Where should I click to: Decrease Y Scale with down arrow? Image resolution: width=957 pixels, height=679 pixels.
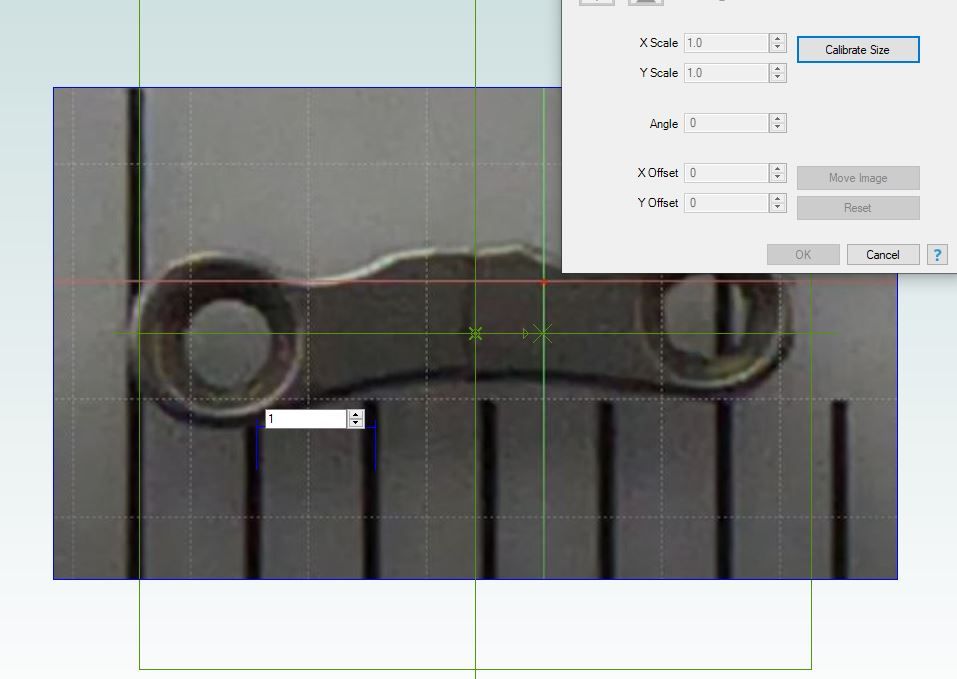click(777, 77)
